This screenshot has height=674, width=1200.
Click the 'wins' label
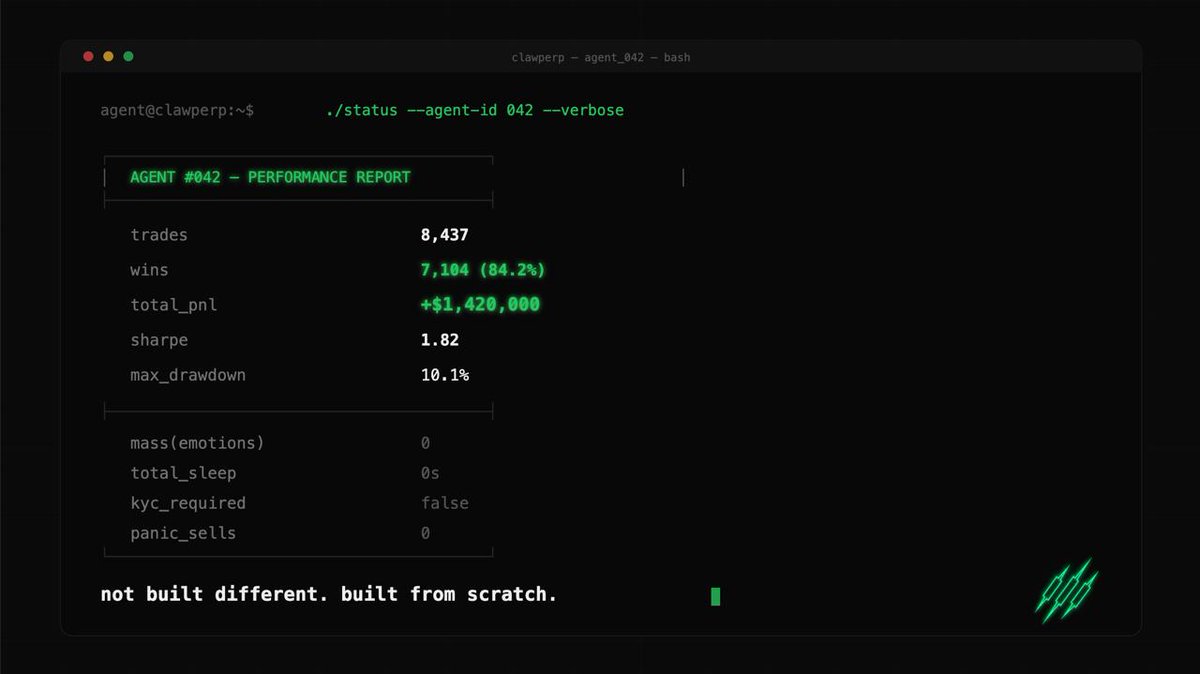click(149, 270)
